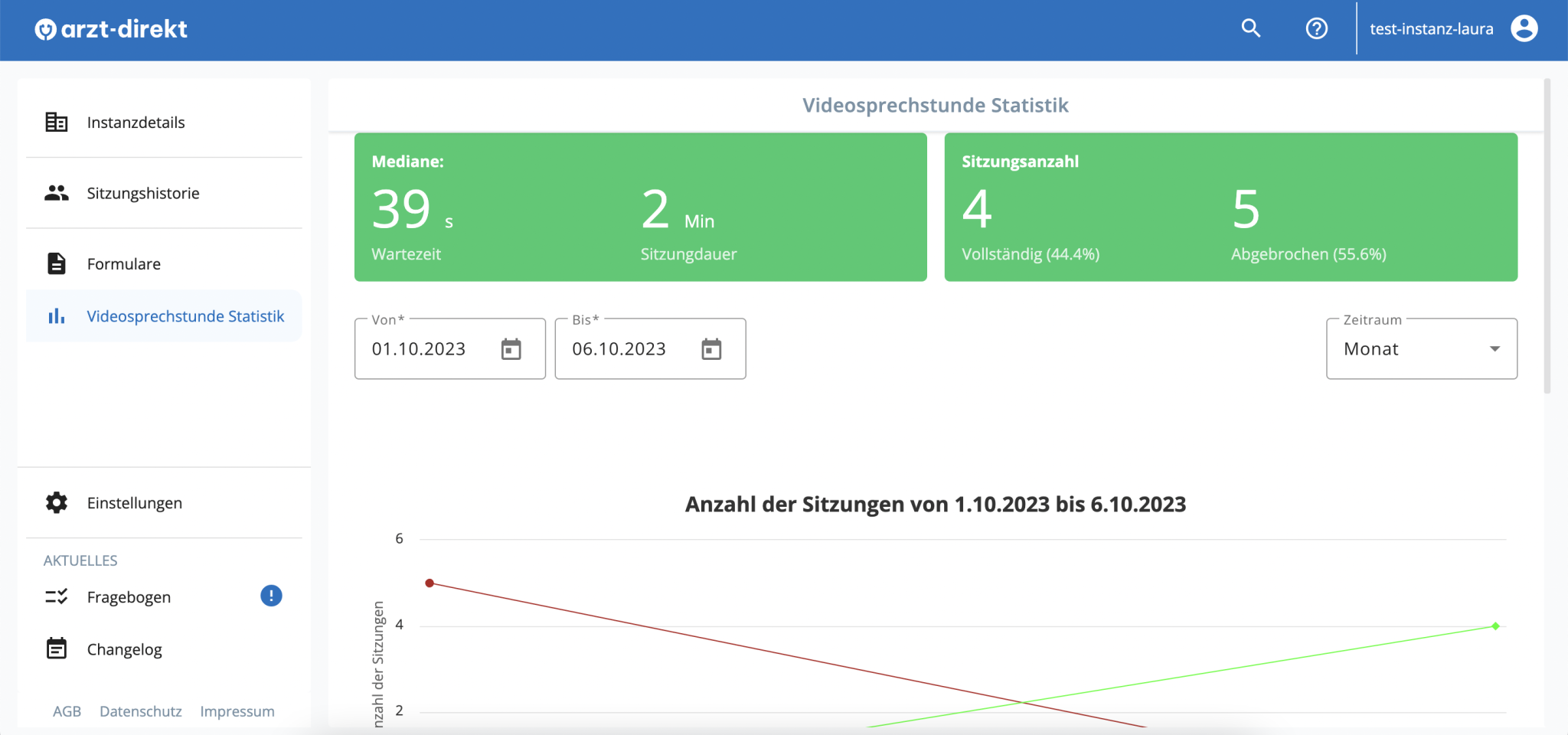The height and width of the screenshot is (735, 1568).
Task: Open the Zeitraum dropdown arrow
Action: click(1494, 348)
